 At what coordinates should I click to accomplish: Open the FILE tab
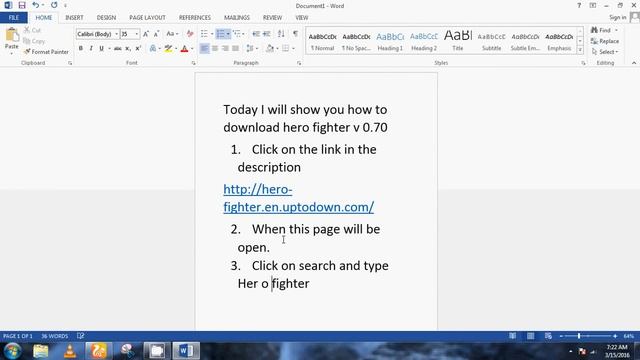(13, 18)
